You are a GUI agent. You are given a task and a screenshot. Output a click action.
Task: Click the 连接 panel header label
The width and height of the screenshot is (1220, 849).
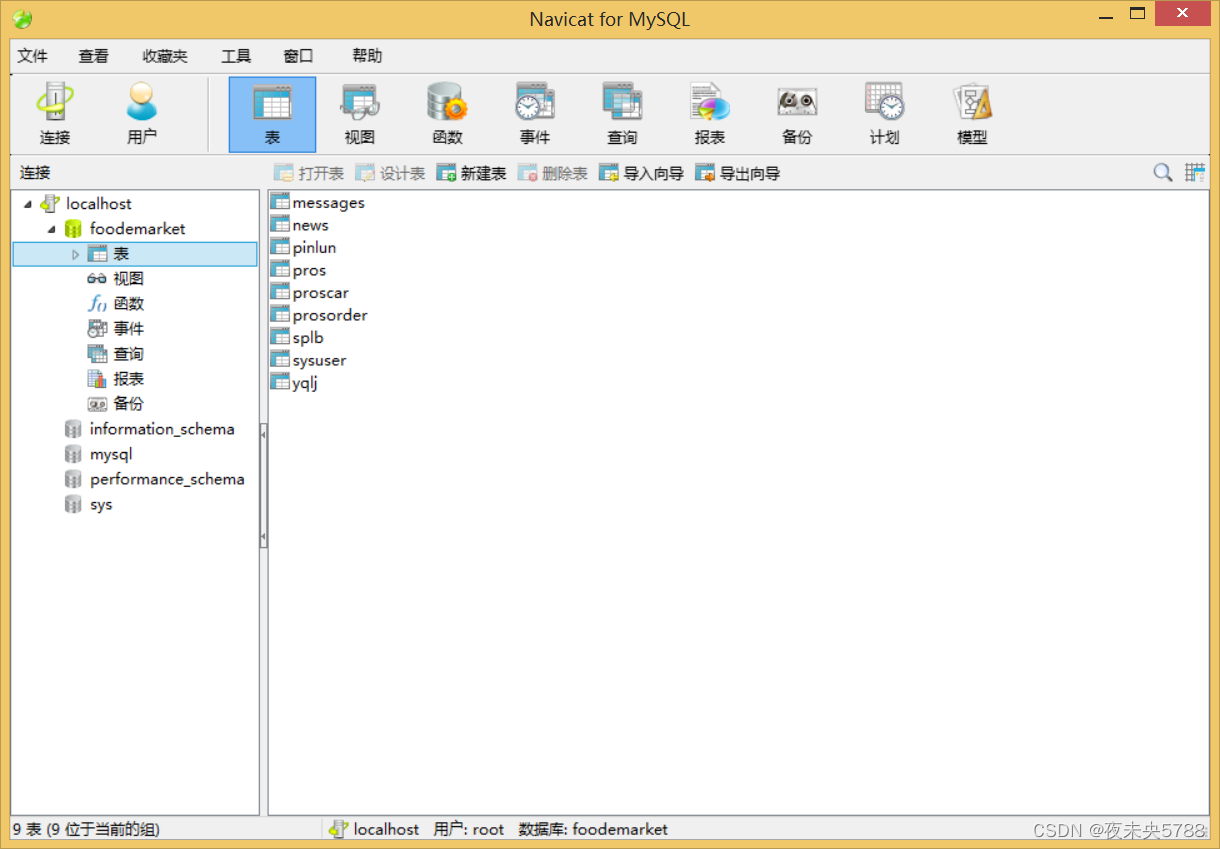tap(35, 172)
